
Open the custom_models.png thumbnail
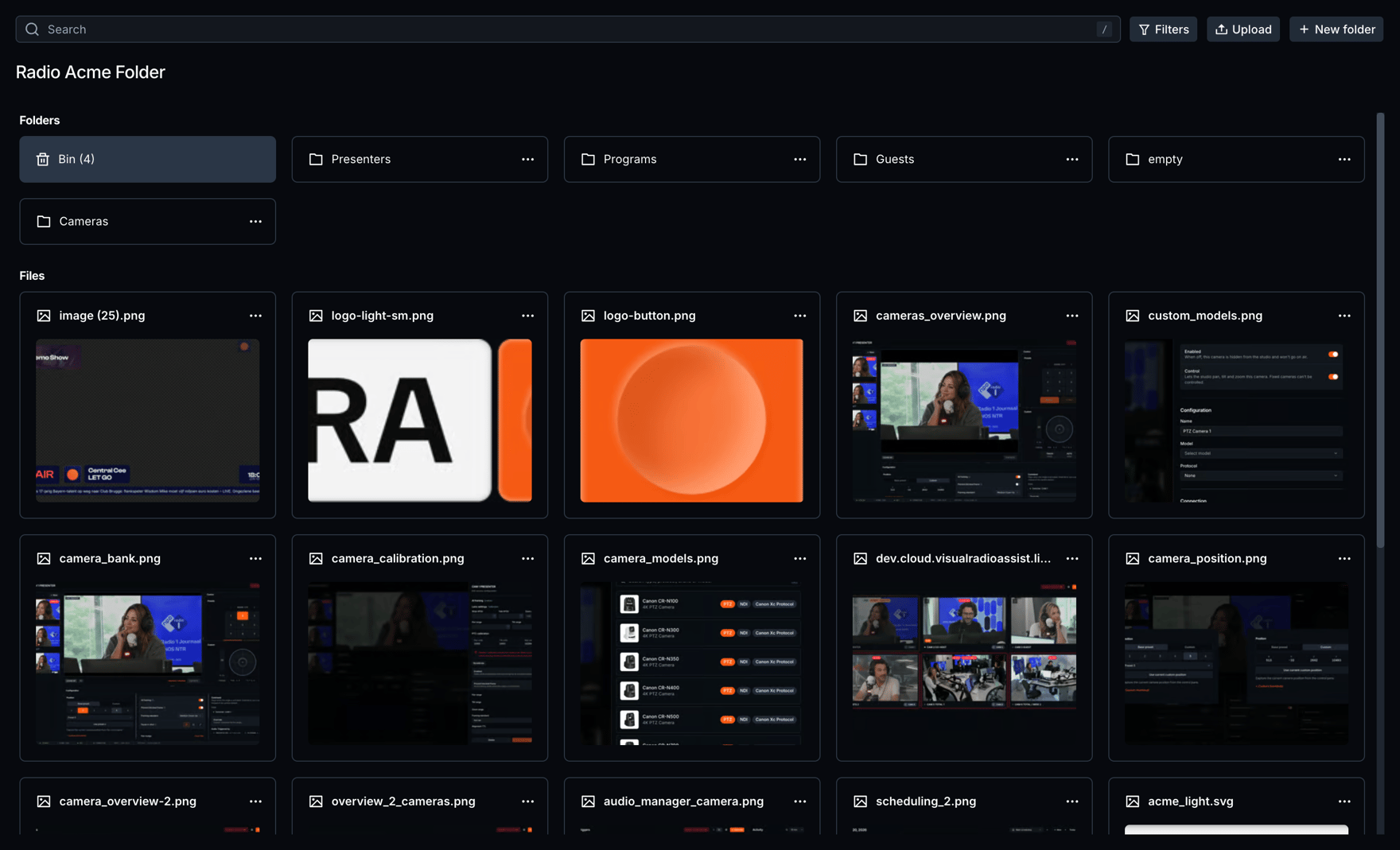[x=1236, y=421]
